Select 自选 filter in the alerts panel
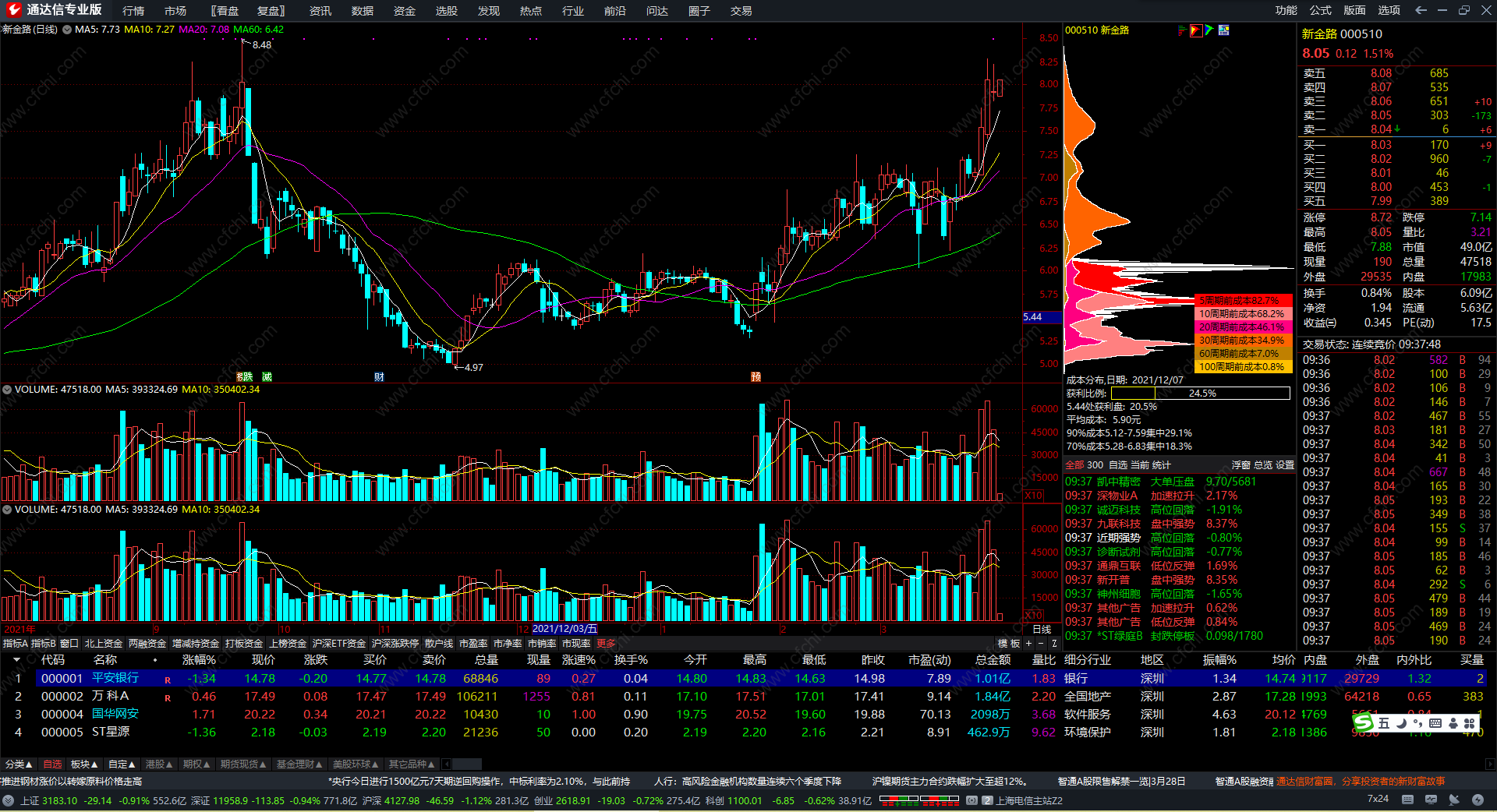The width and height of the screenshot is (1497, 812). [x=1118, y=465]
